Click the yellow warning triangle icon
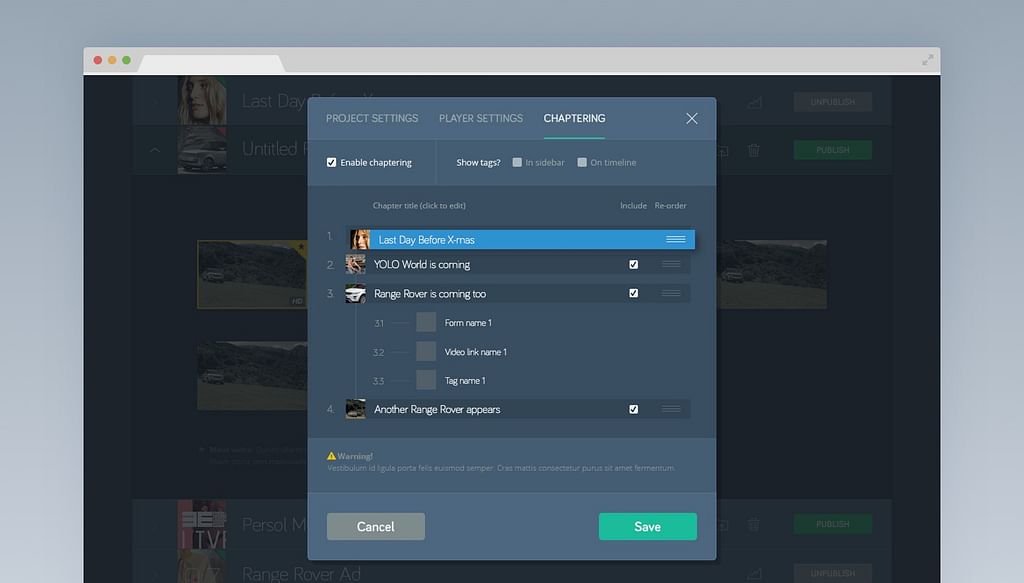 (332, 456)
